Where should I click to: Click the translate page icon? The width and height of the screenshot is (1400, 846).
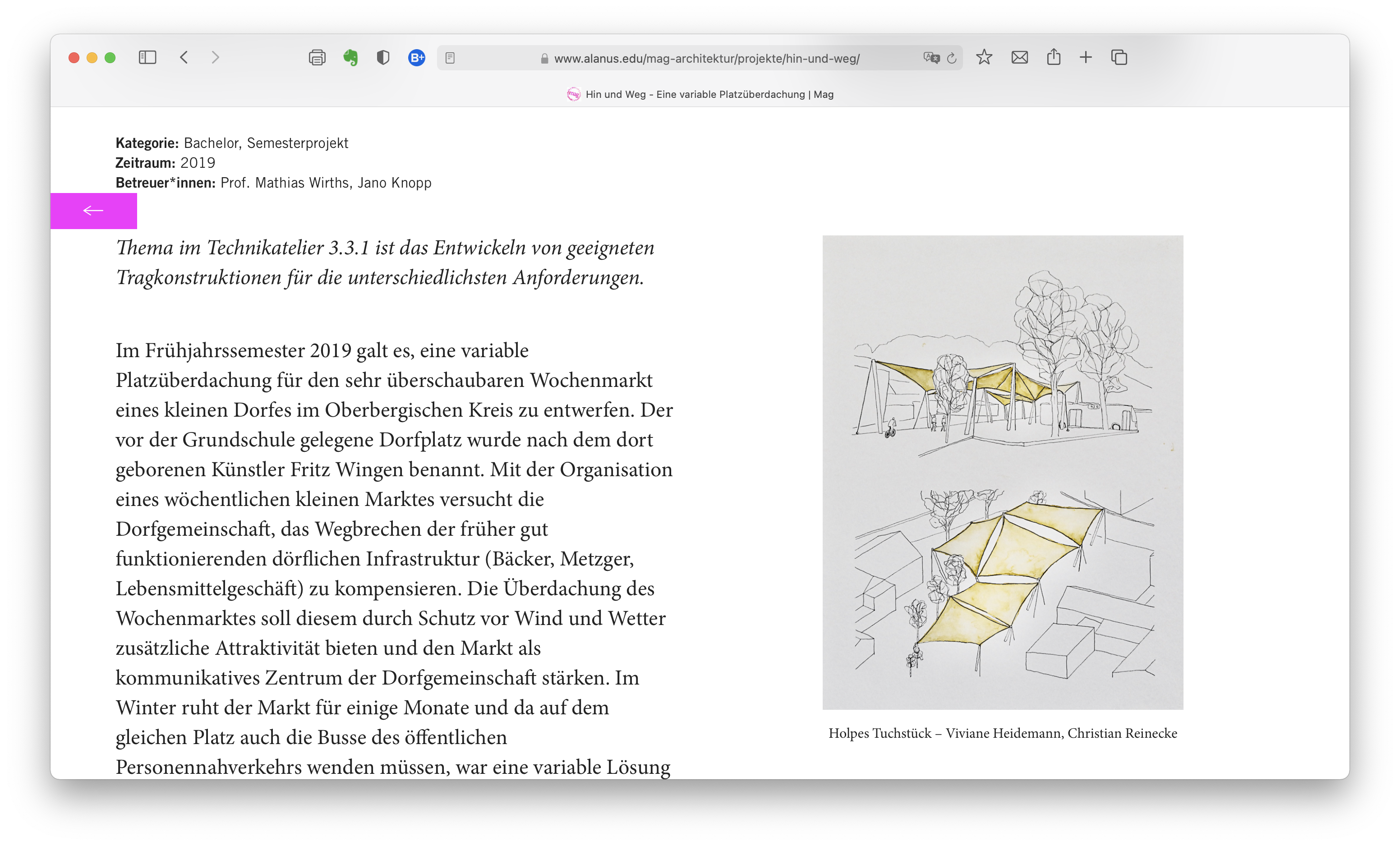click(931, 58)
